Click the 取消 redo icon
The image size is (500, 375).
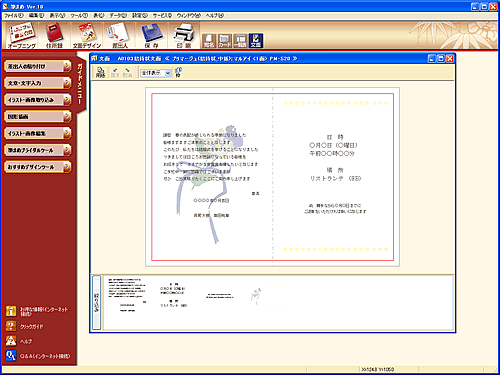point(127,72)
